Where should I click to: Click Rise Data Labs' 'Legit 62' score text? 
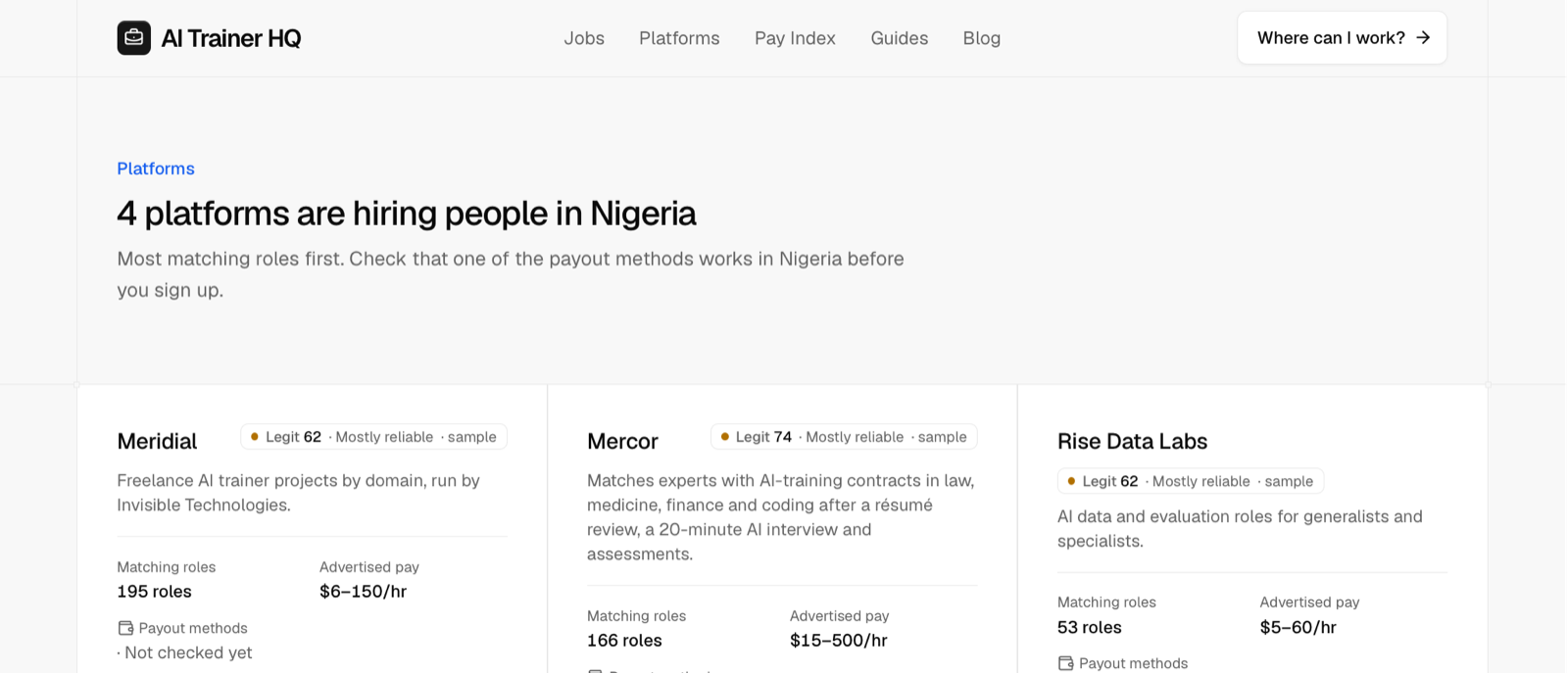(x=1109, y=481)
